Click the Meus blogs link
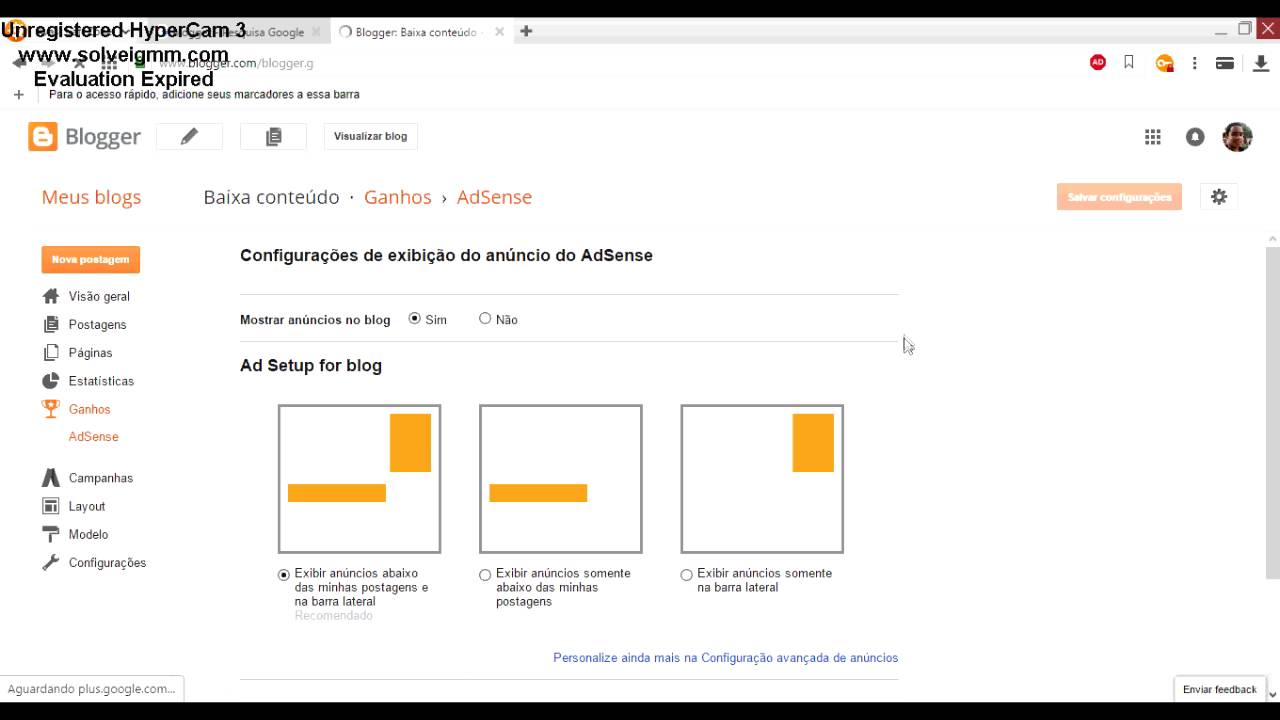This screenshot has width=1280, height=720. [91, 197]
